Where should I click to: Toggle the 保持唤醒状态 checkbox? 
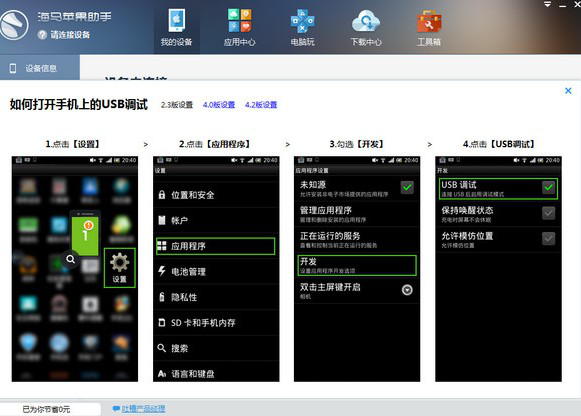[x=548, y=213]
